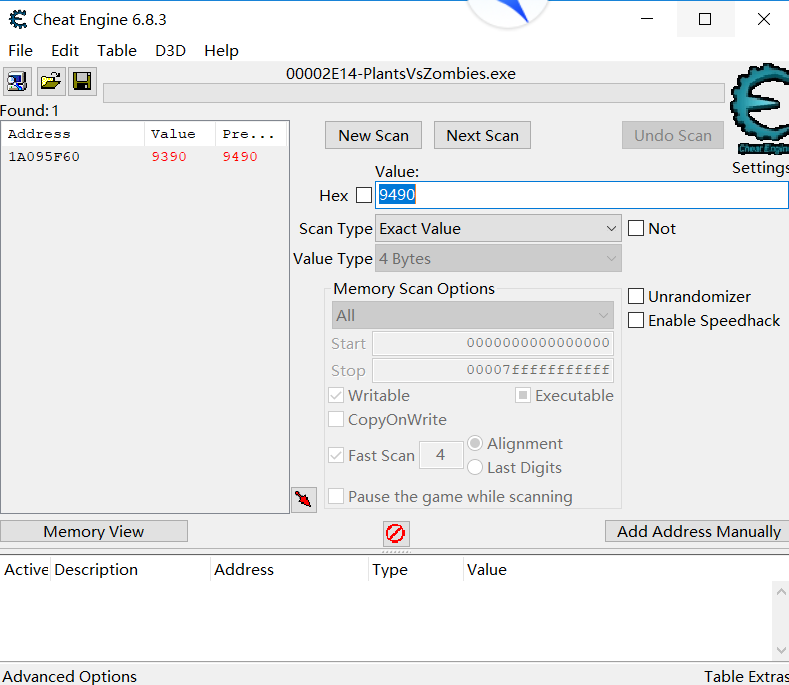Tick the Enable Speedhack checkbox

636,320
